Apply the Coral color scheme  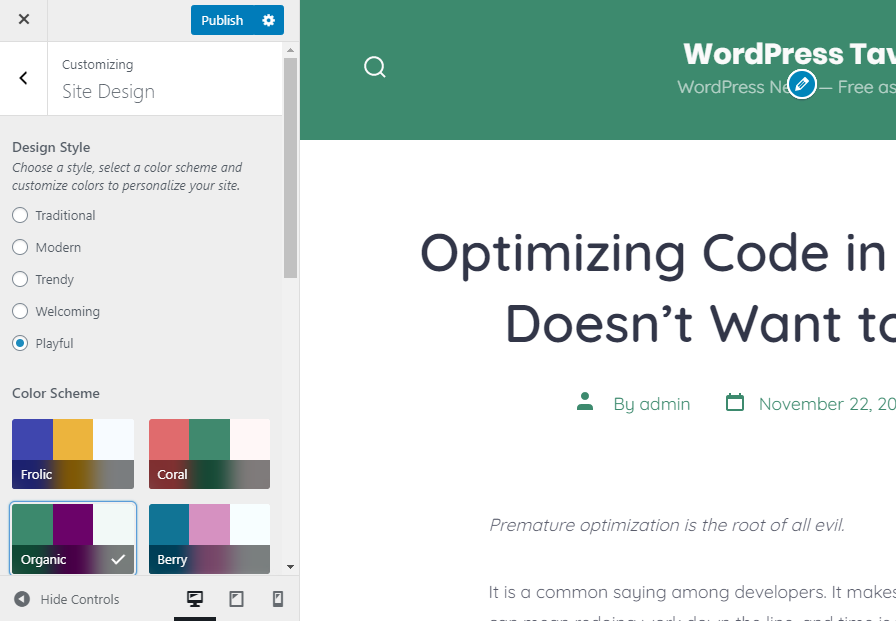point(209,453)
